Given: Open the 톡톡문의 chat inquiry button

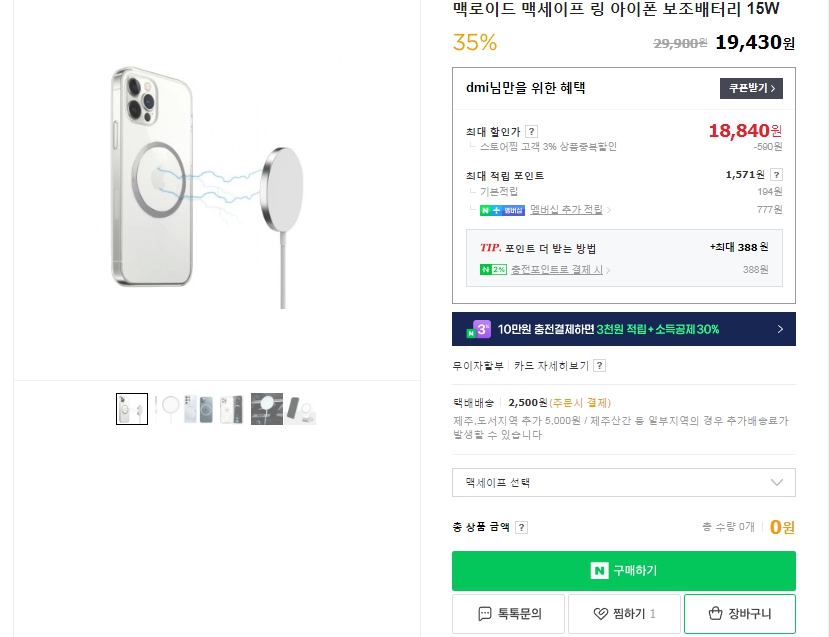Looking at the screenshot, I should click(508, 614).
